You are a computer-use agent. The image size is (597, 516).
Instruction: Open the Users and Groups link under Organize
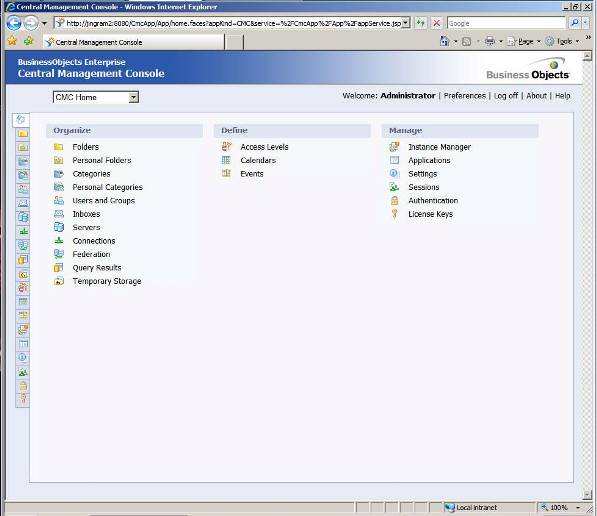(x=104, y=200)
